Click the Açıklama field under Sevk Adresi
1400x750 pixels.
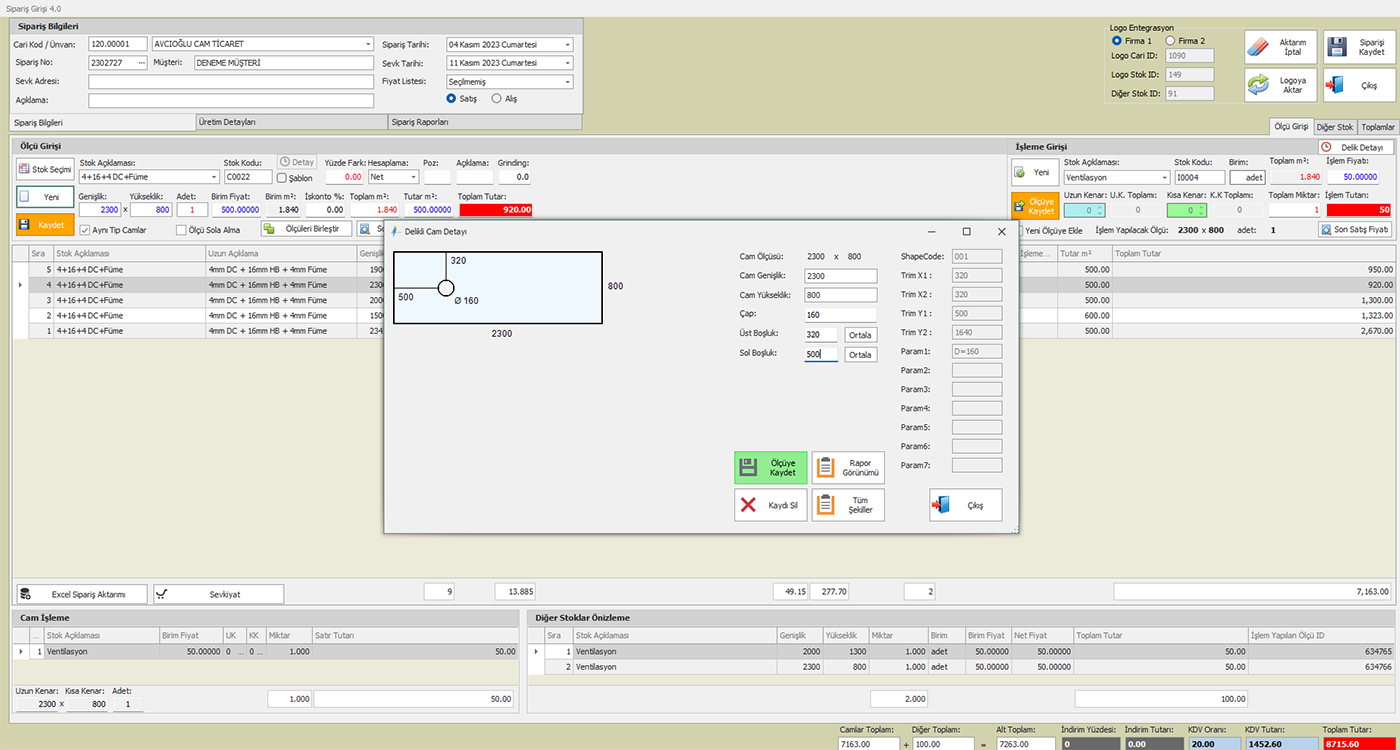coord(230,100)
